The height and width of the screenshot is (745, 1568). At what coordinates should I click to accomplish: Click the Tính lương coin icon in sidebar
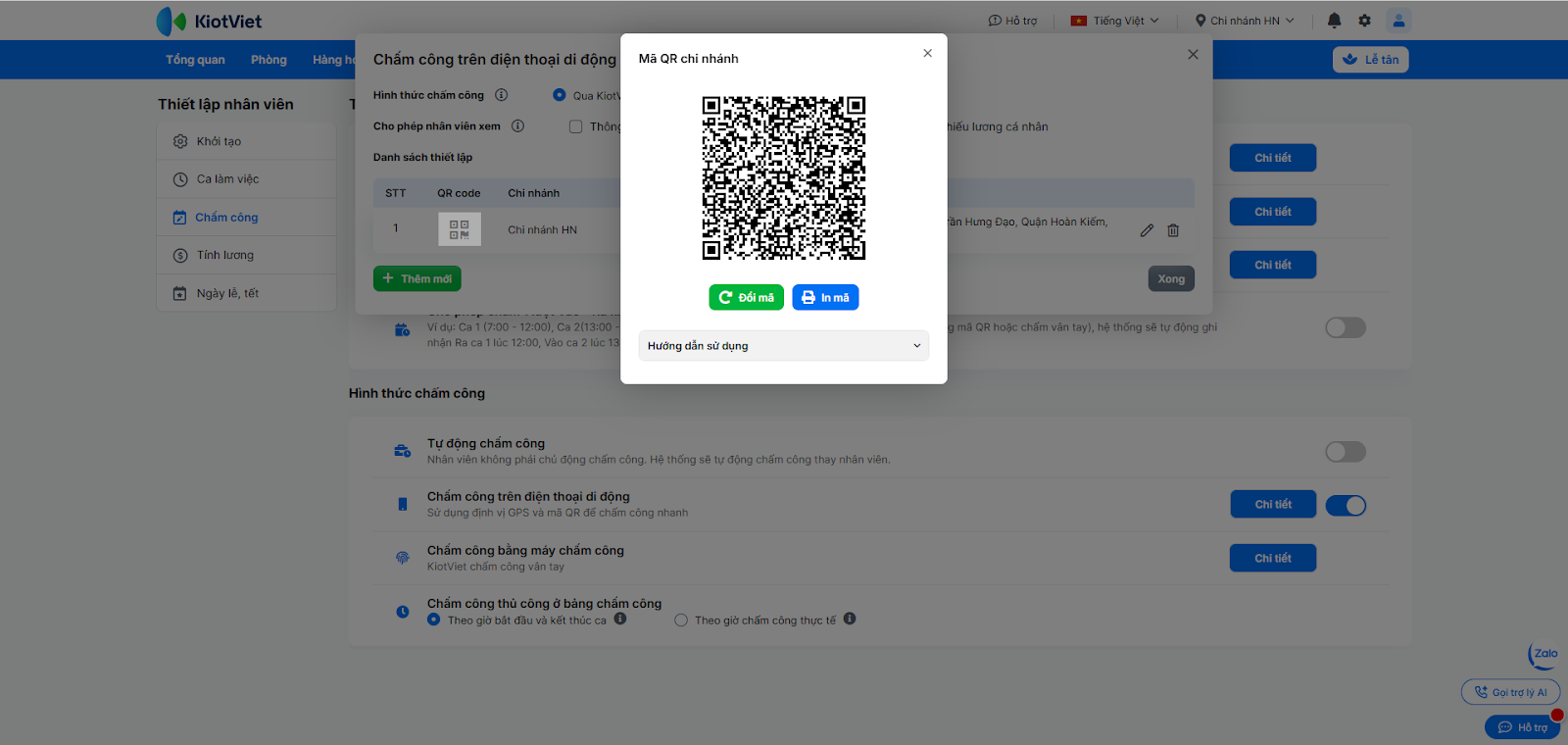180,256
